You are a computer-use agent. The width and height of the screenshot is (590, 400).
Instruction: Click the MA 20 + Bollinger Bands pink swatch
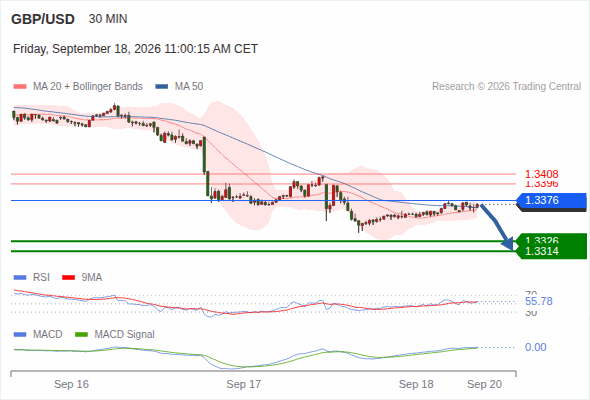click(x=20, y=87)
